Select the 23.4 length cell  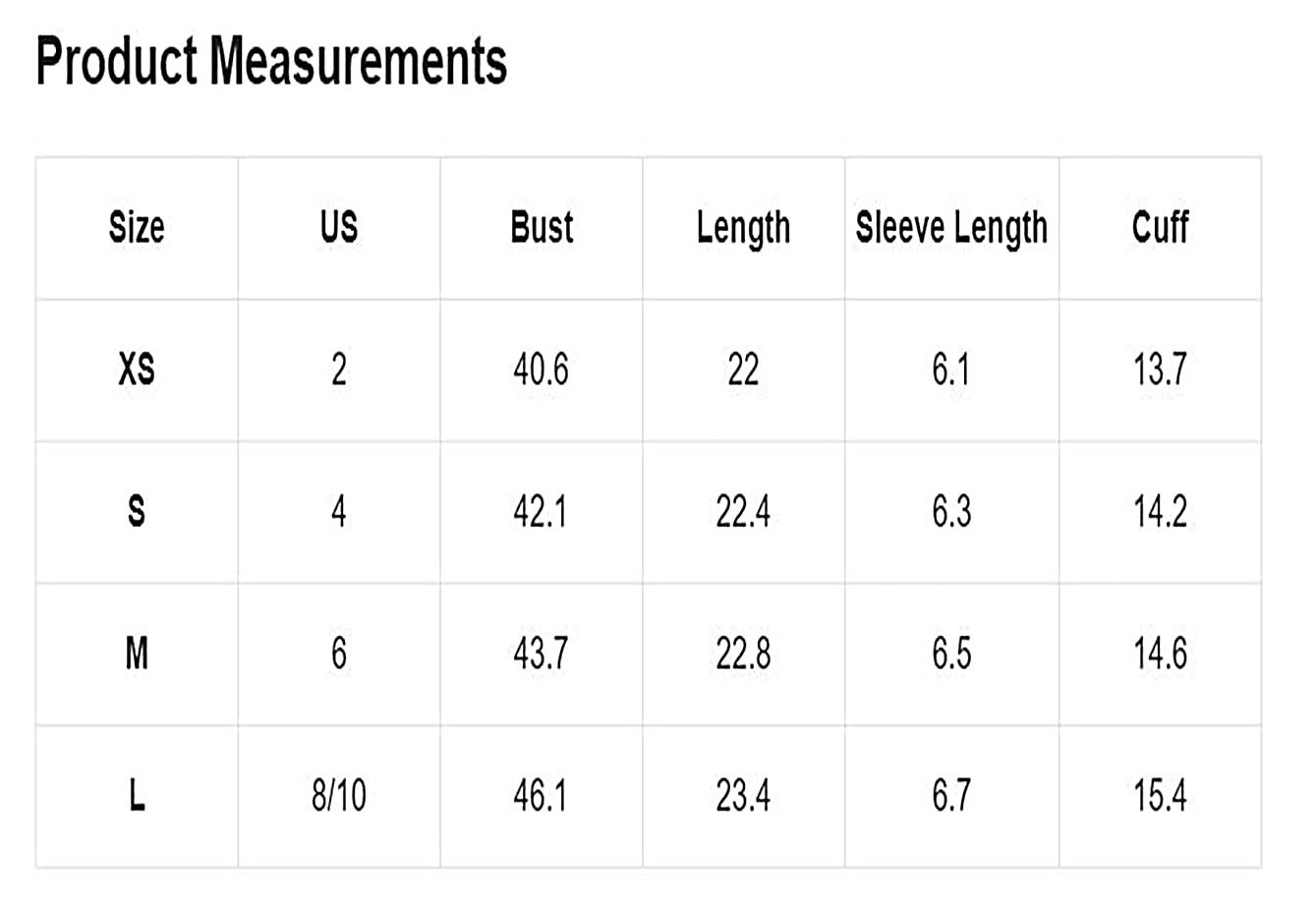pyautogui.click(x=743, y=795)
